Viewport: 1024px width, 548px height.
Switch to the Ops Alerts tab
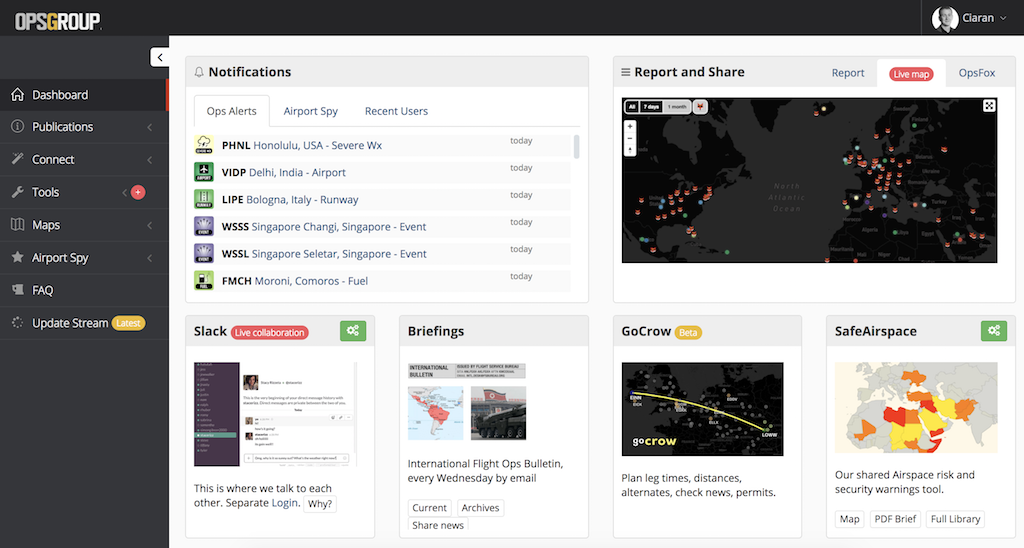tap(231, 111)
